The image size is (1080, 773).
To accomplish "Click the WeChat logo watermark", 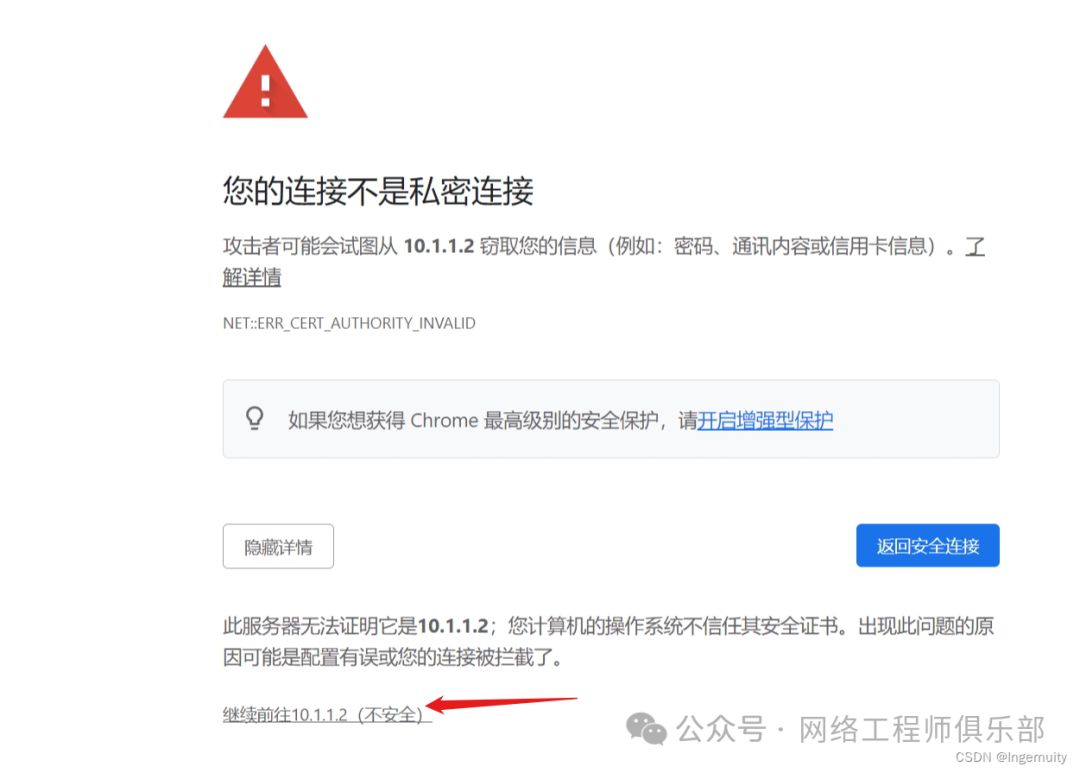I will click(x=646, y=729).
